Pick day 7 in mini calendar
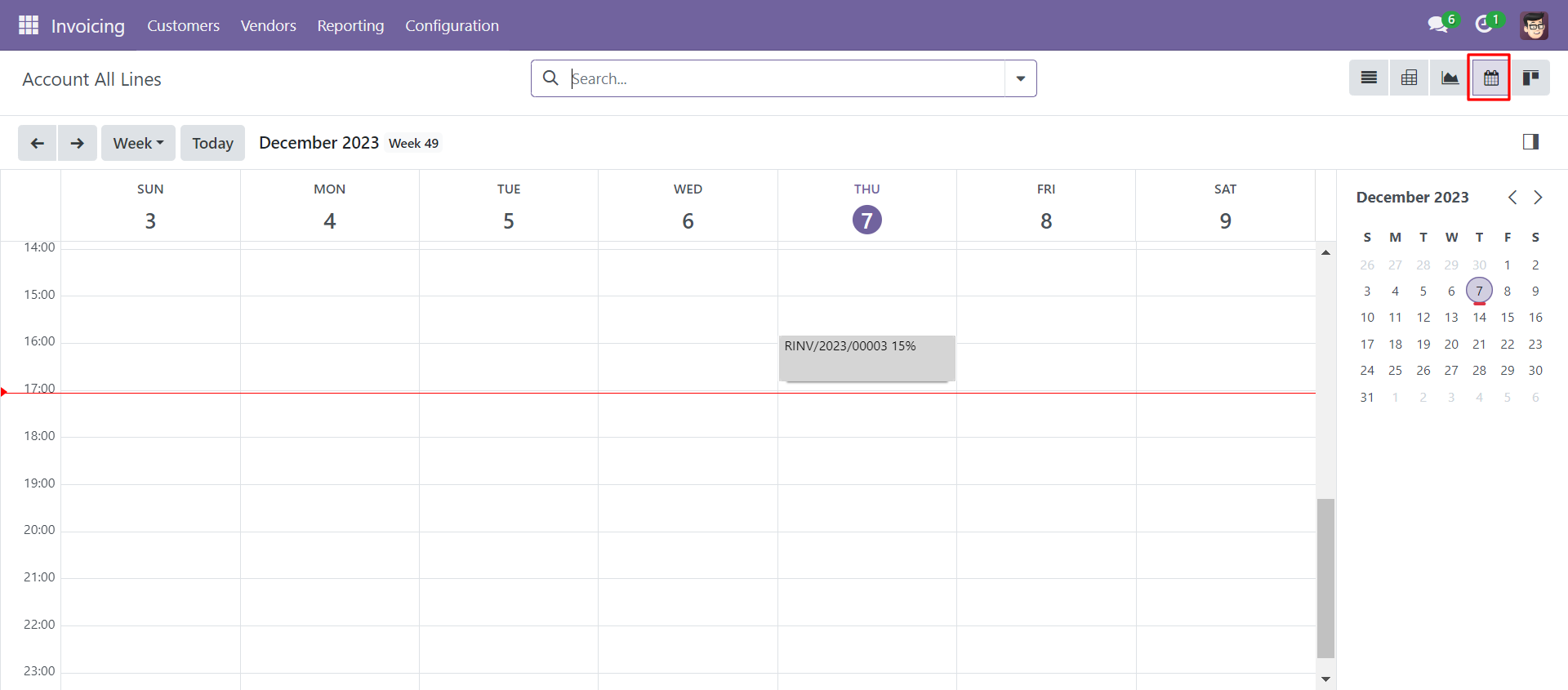The width and height of the screenshot is (1568, 690). tap(1479, 291)
